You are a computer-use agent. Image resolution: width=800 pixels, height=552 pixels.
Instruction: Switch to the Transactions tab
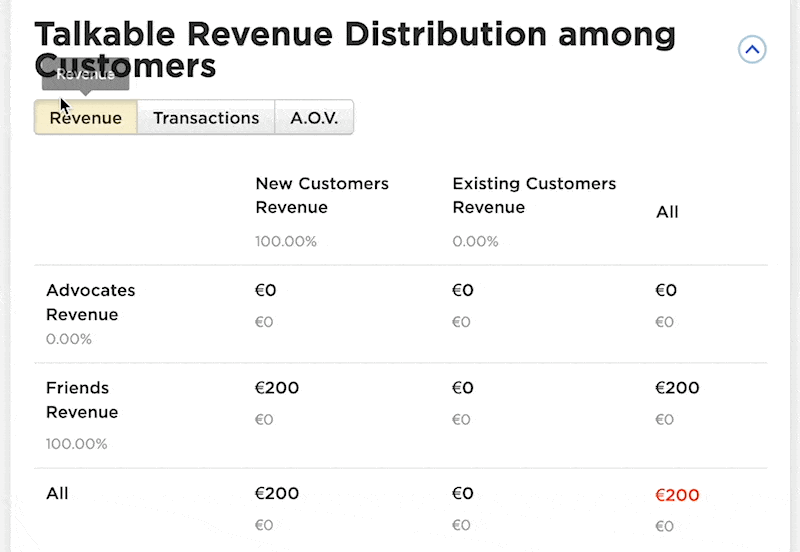coord(206,117)
